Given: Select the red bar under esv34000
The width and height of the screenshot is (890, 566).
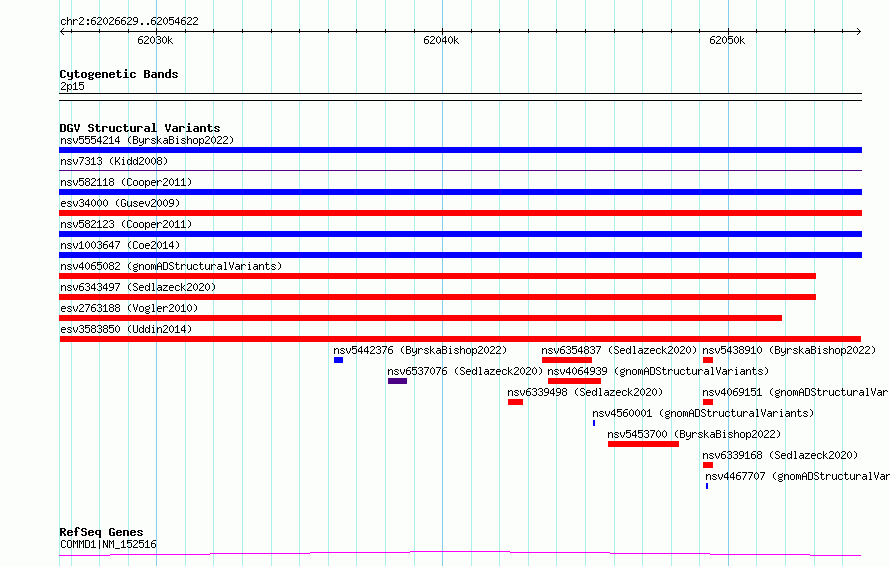Looking at the screenshot, I should tap(460, 213).
